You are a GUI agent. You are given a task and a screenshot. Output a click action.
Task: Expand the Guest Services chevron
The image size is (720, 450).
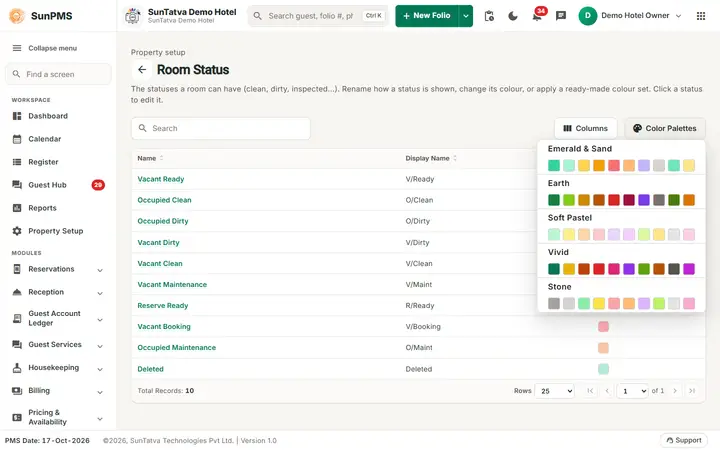click(100, 346)
